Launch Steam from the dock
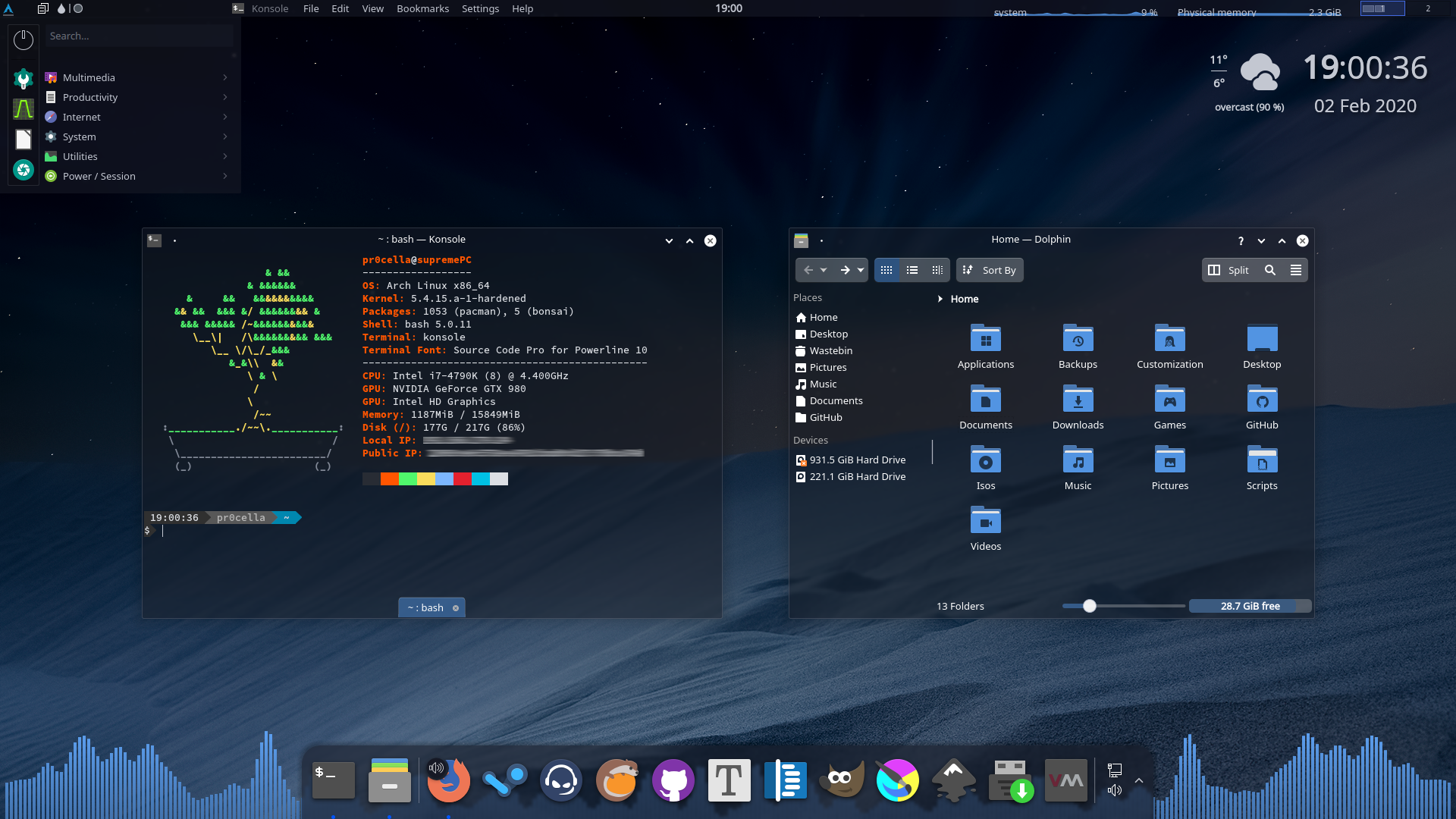The image size is (1456, 819). click(505, 780)
